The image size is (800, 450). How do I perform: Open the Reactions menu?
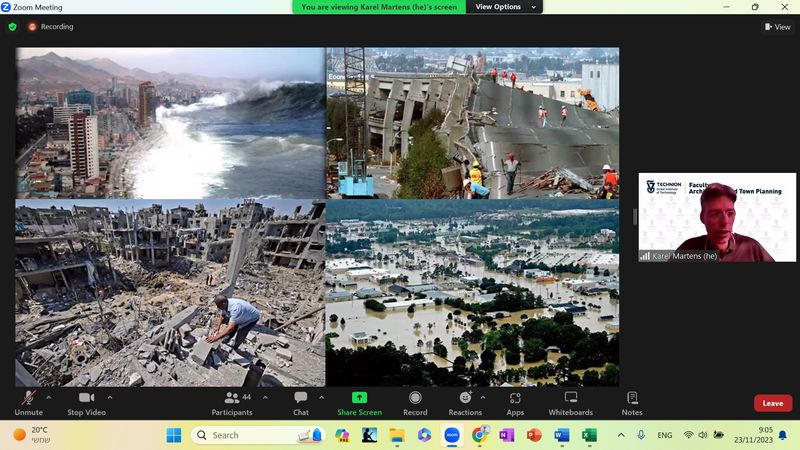click(x=464, y=402)
